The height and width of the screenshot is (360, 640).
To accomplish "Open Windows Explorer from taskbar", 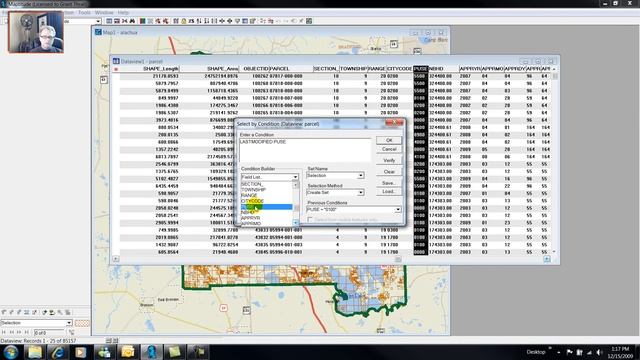I will click(35, 352).
